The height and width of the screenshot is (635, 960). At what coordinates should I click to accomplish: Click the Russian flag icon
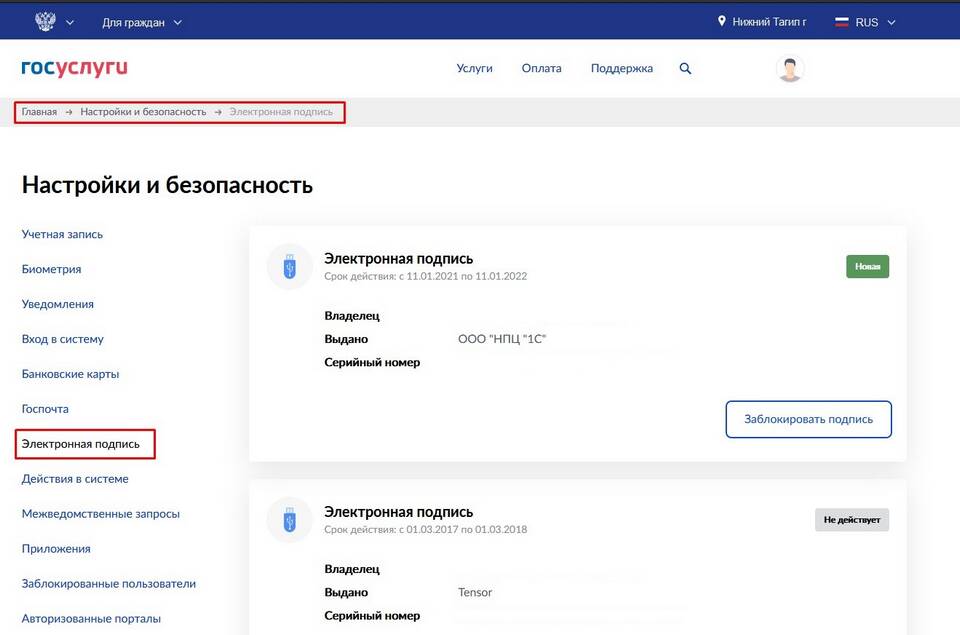[841, 22]
